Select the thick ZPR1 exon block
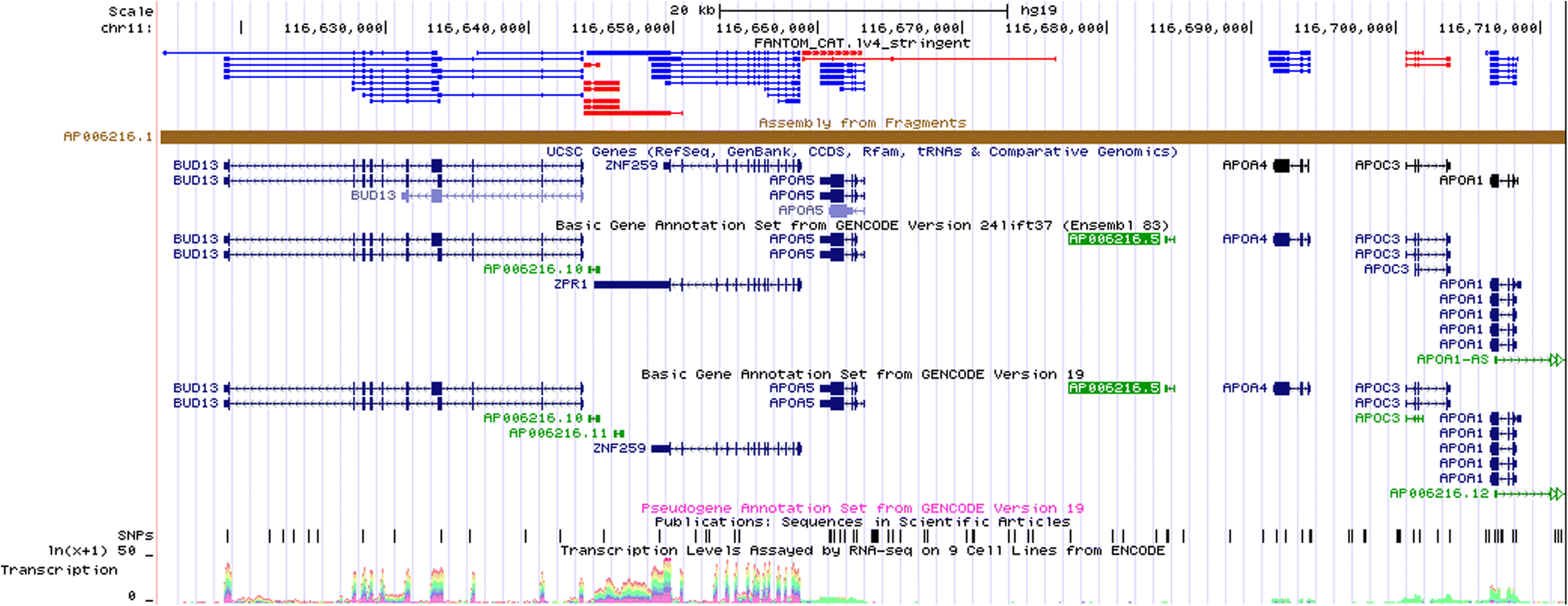Image resolution: width=1568 pixels, height=606 pixels. [632, 284]
